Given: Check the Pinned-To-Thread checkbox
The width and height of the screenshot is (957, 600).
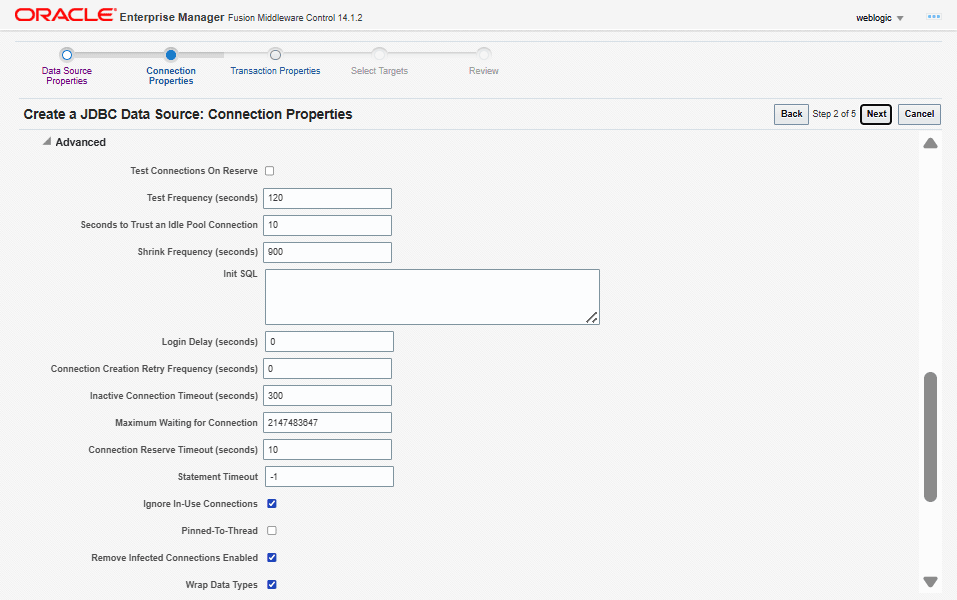Looking at the screenshot, I should coord(272,531).
